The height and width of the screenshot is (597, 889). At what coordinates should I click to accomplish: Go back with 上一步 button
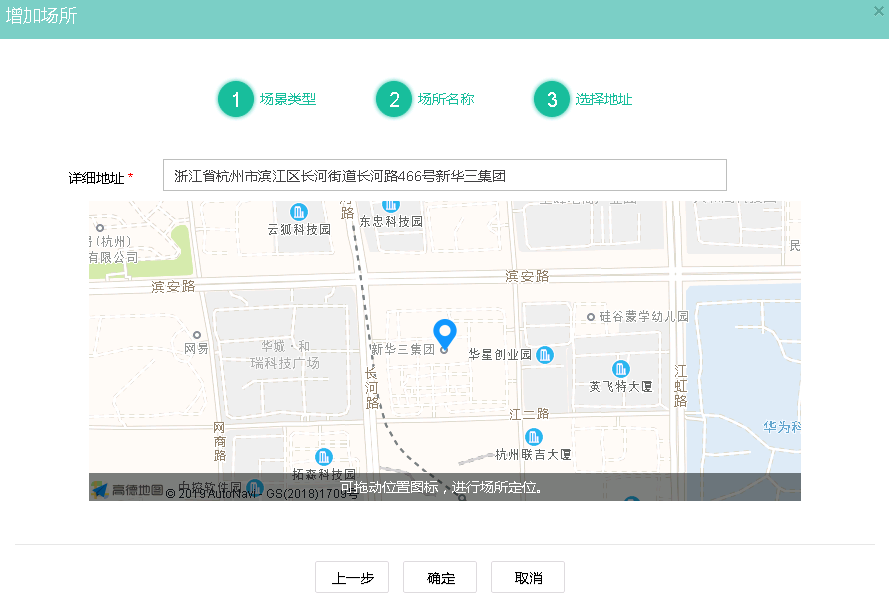[352, 577]
